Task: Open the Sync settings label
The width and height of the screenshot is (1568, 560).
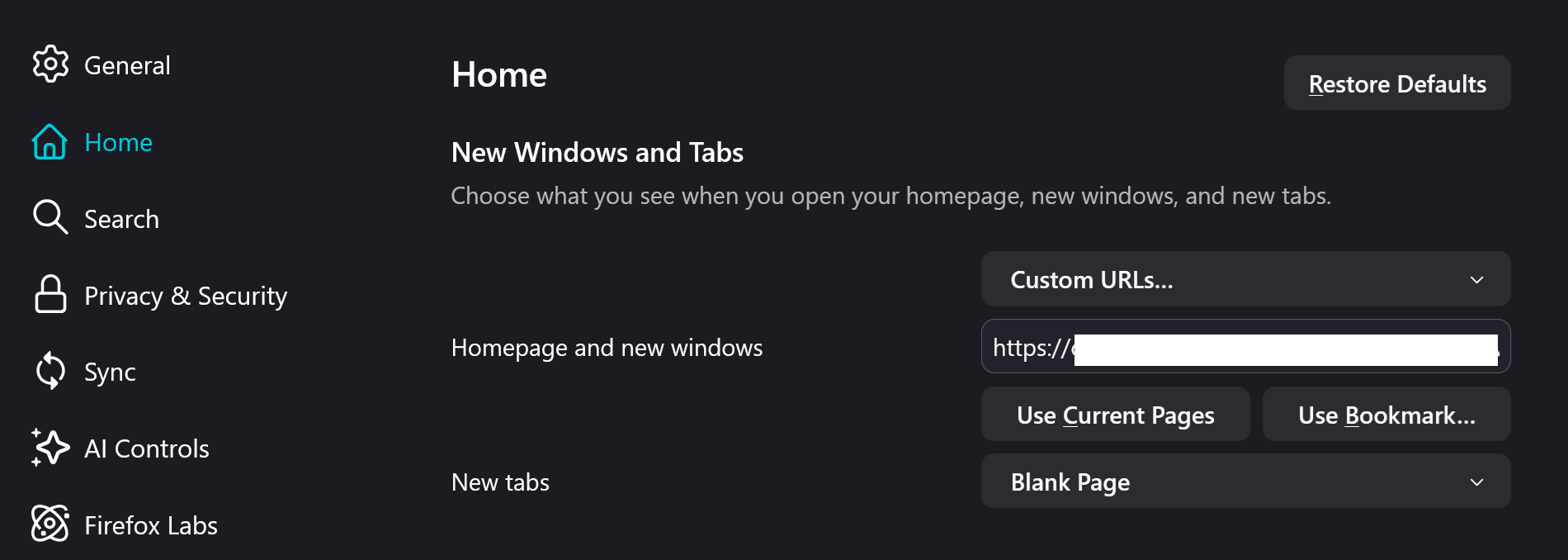Action: click(x=110, y=372)
